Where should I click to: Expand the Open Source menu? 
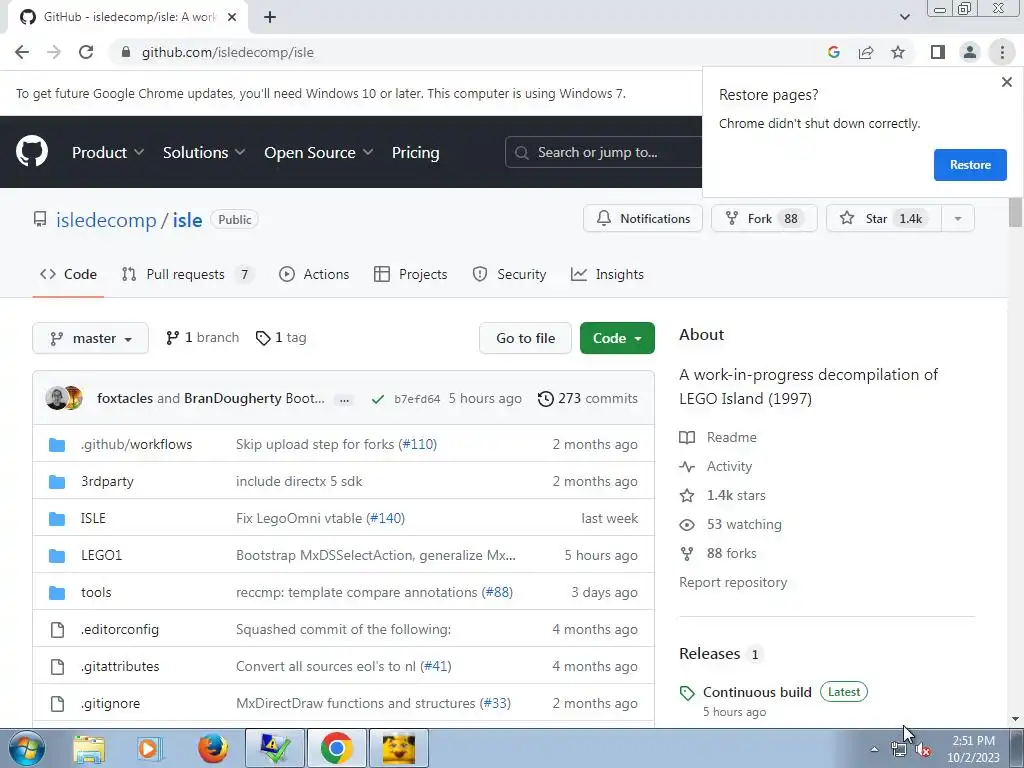click(x=319, y=152)
